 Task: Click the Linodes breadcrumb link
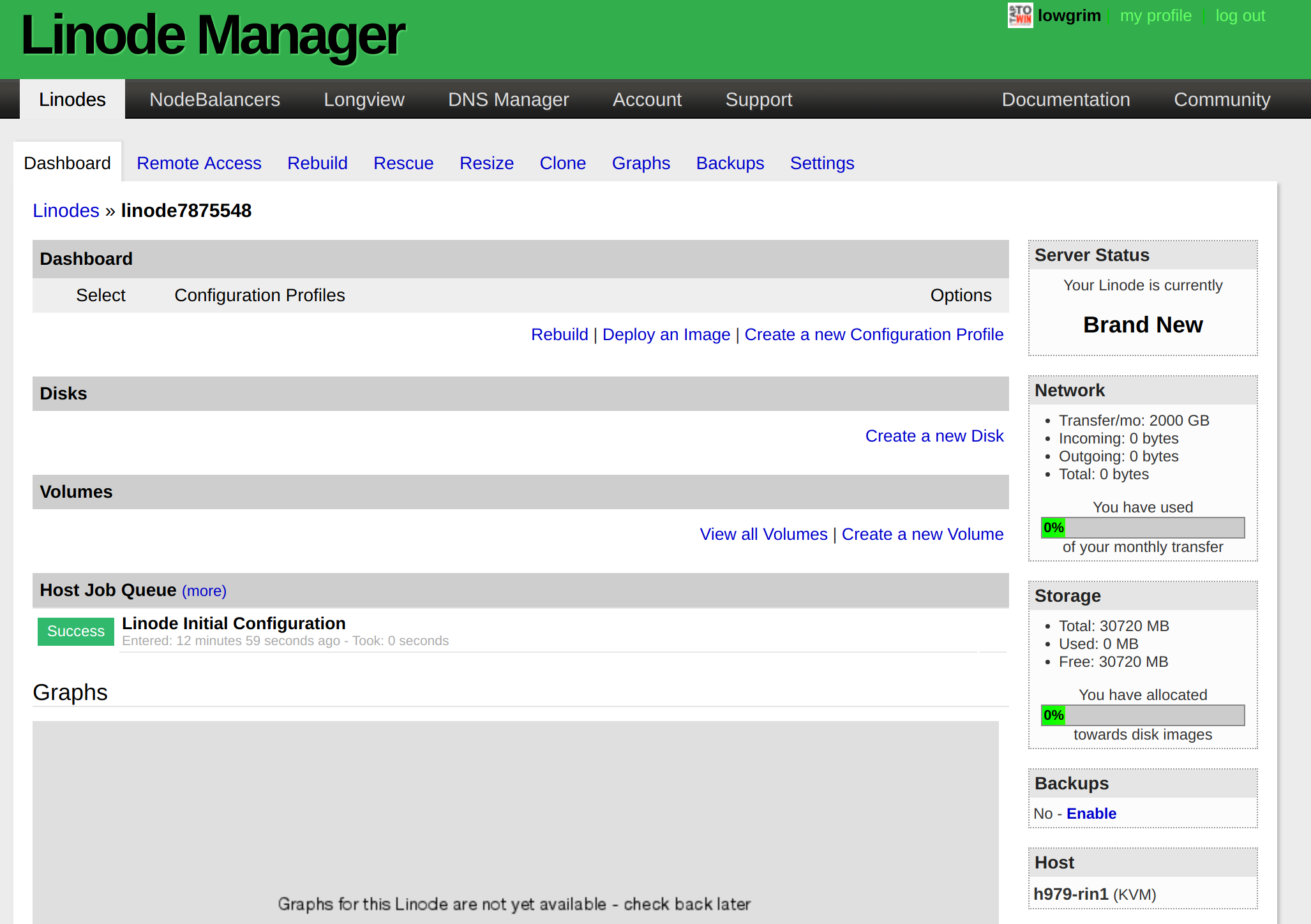[x=66, y=211]
